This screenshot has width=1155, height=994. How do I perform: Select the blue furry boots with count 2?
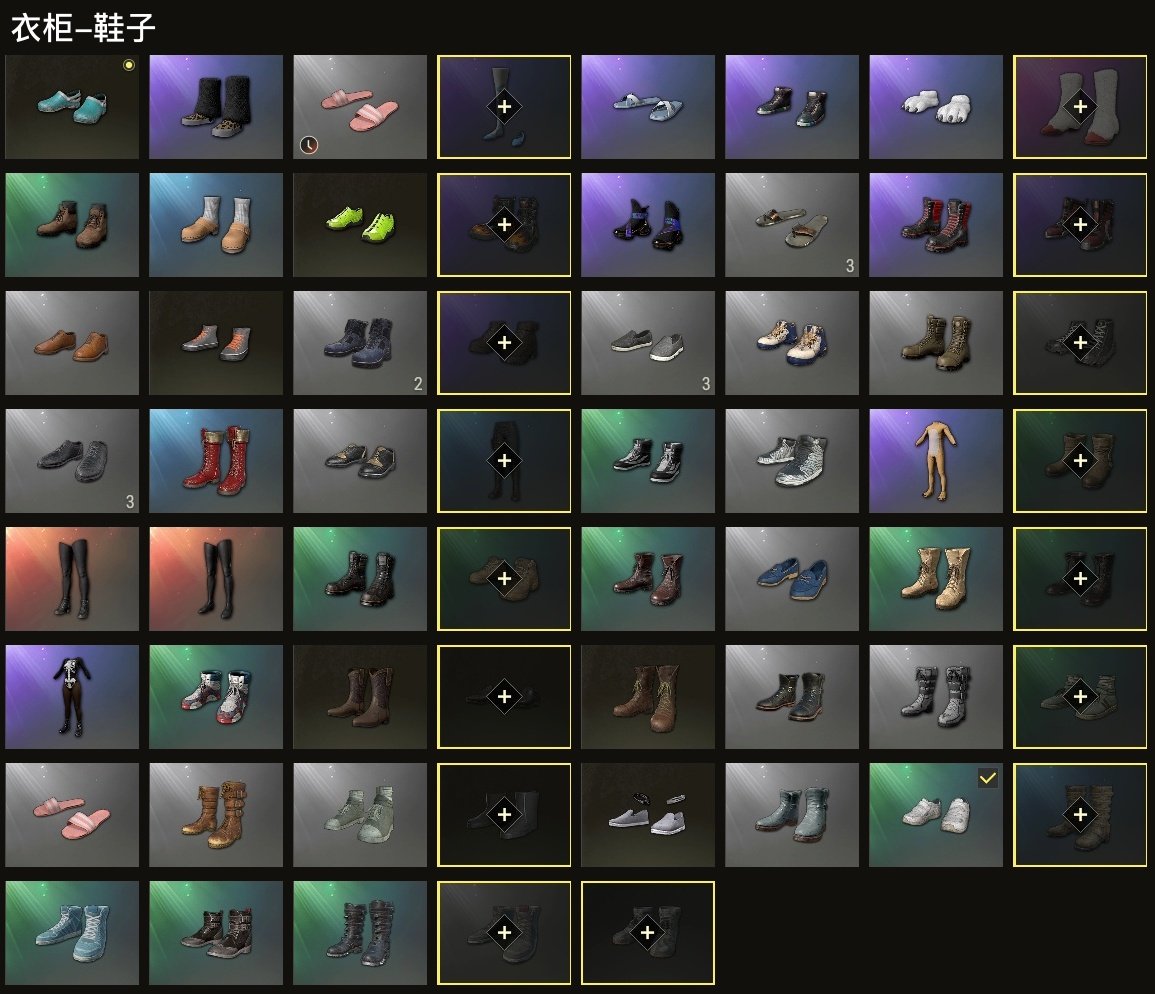[359, 343]
